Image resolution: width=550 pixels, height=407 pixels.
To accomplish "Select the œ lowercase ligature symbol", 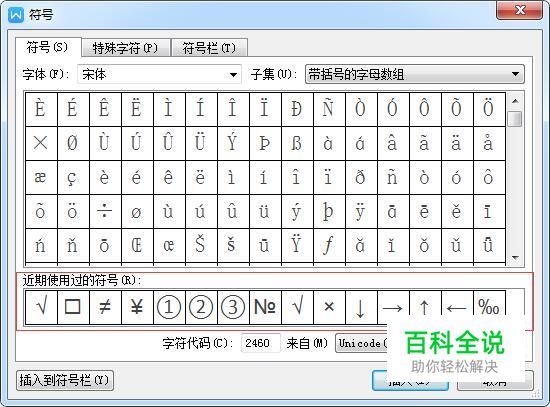I will (169, 245).
